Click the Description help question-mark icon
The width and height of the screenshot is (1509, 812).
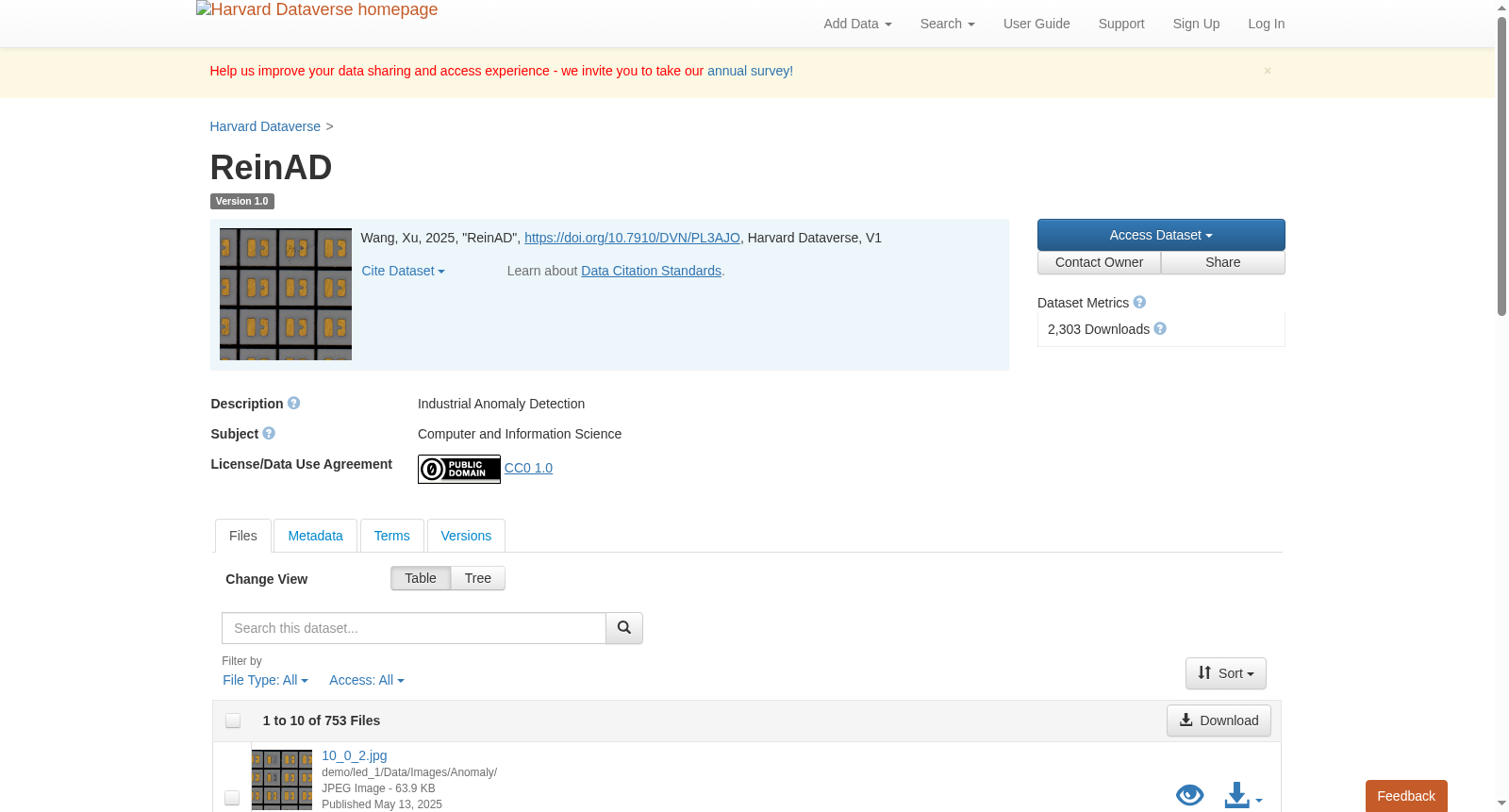click(293, 403)
